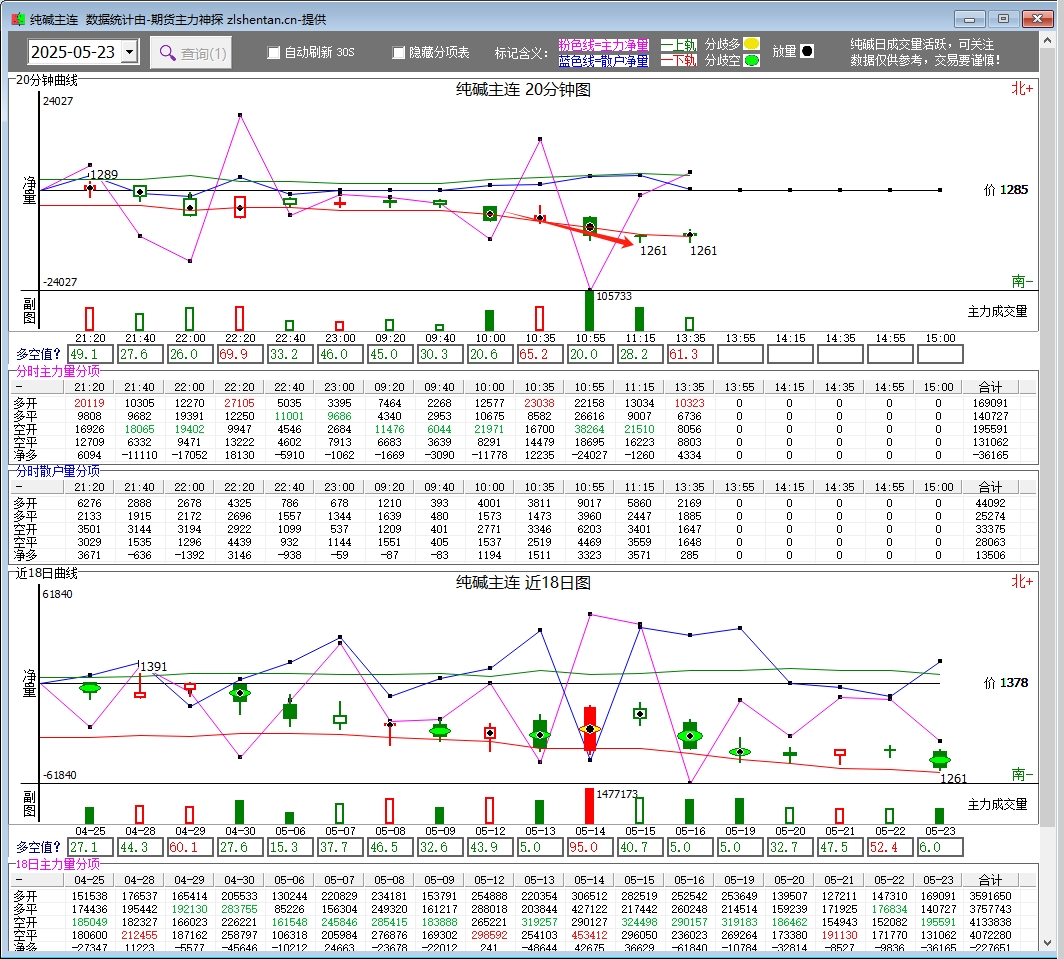Toggle the 隐藏分项表 checkbox
The height and width of the screenshot is (959, 1064).
coord(398,52)
